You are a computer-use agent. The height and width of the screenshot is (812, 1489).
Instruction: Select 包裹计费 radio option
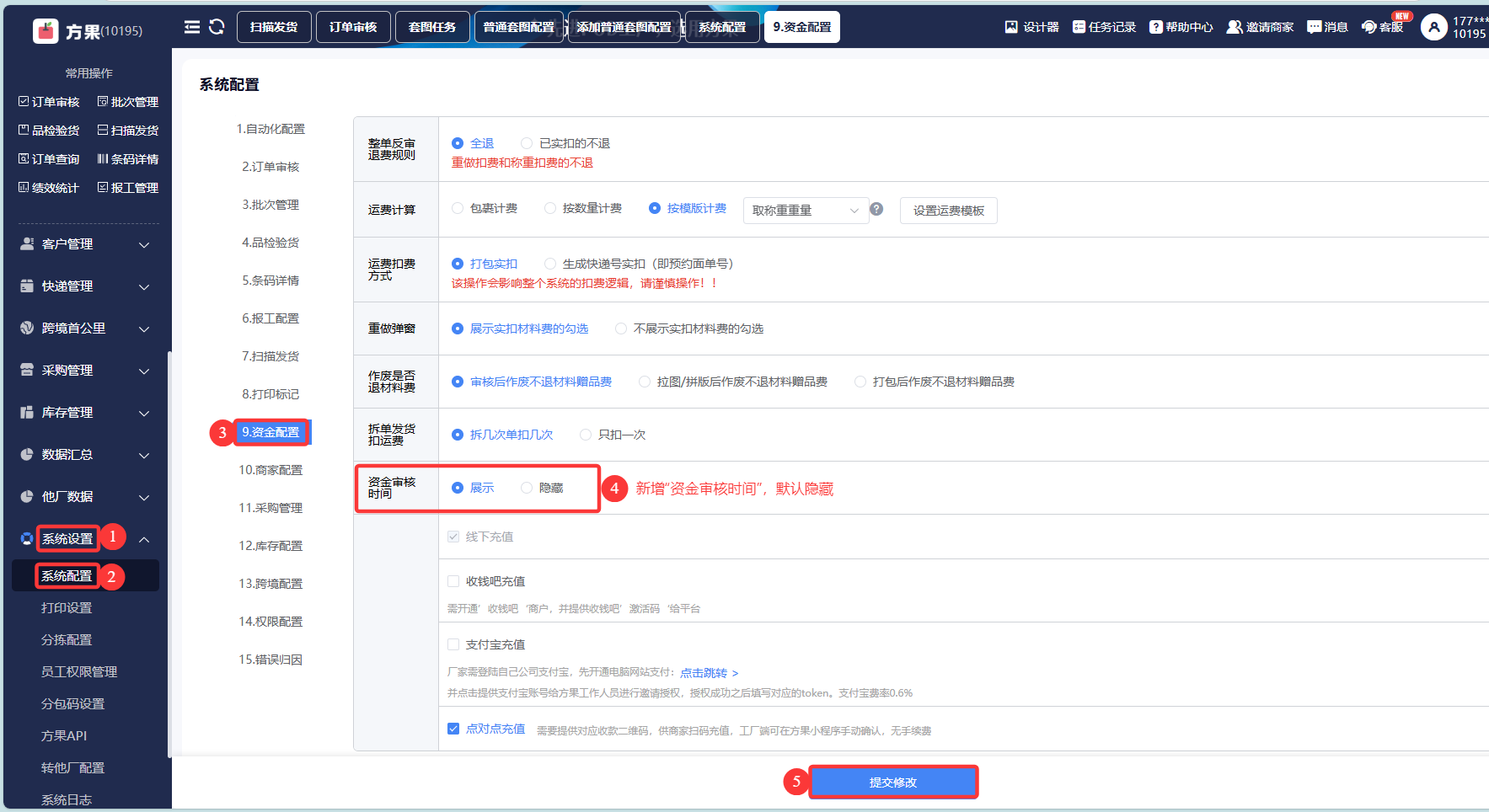(x=458, y=208)
